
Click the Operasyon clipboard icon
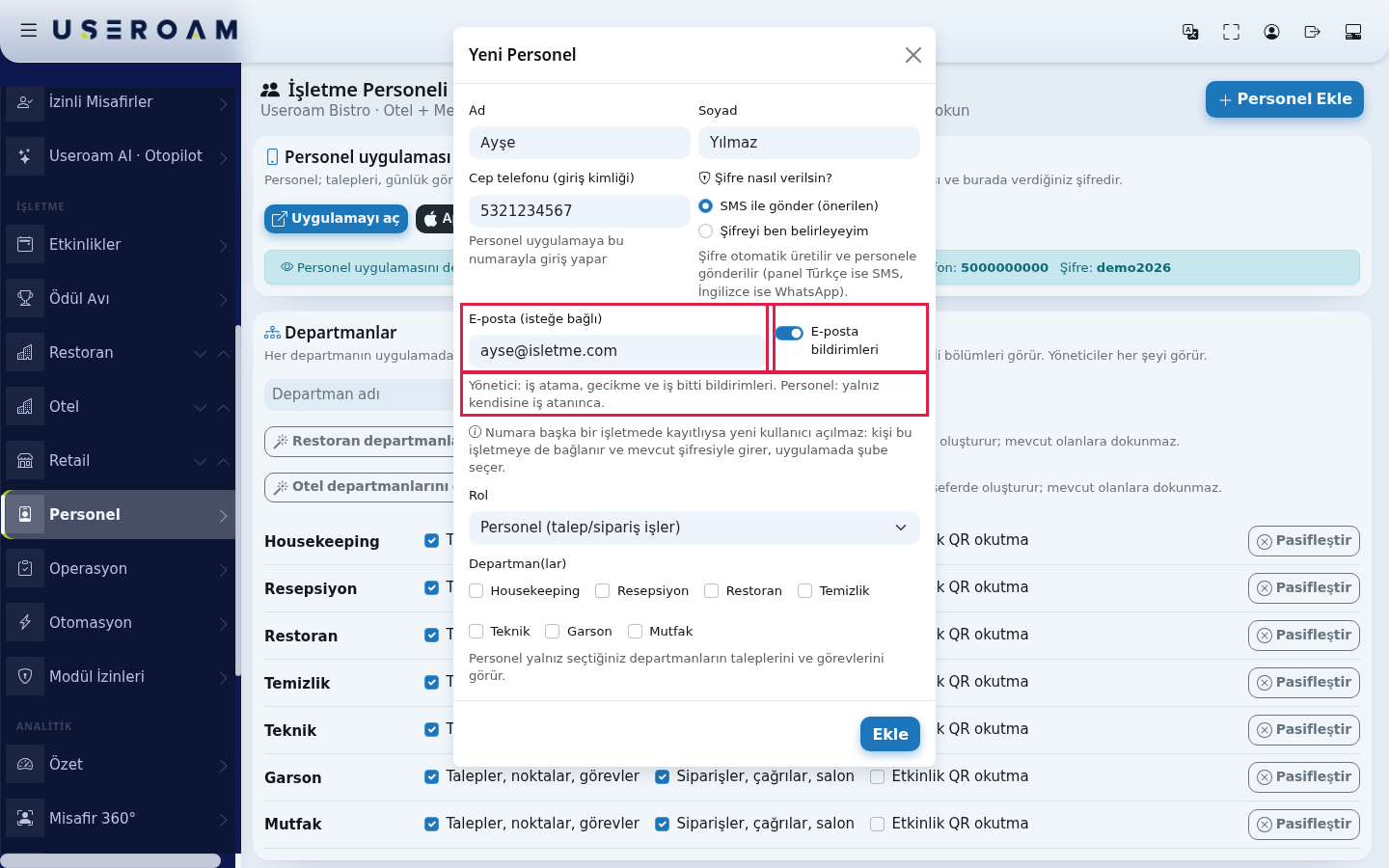click(25, 569)
